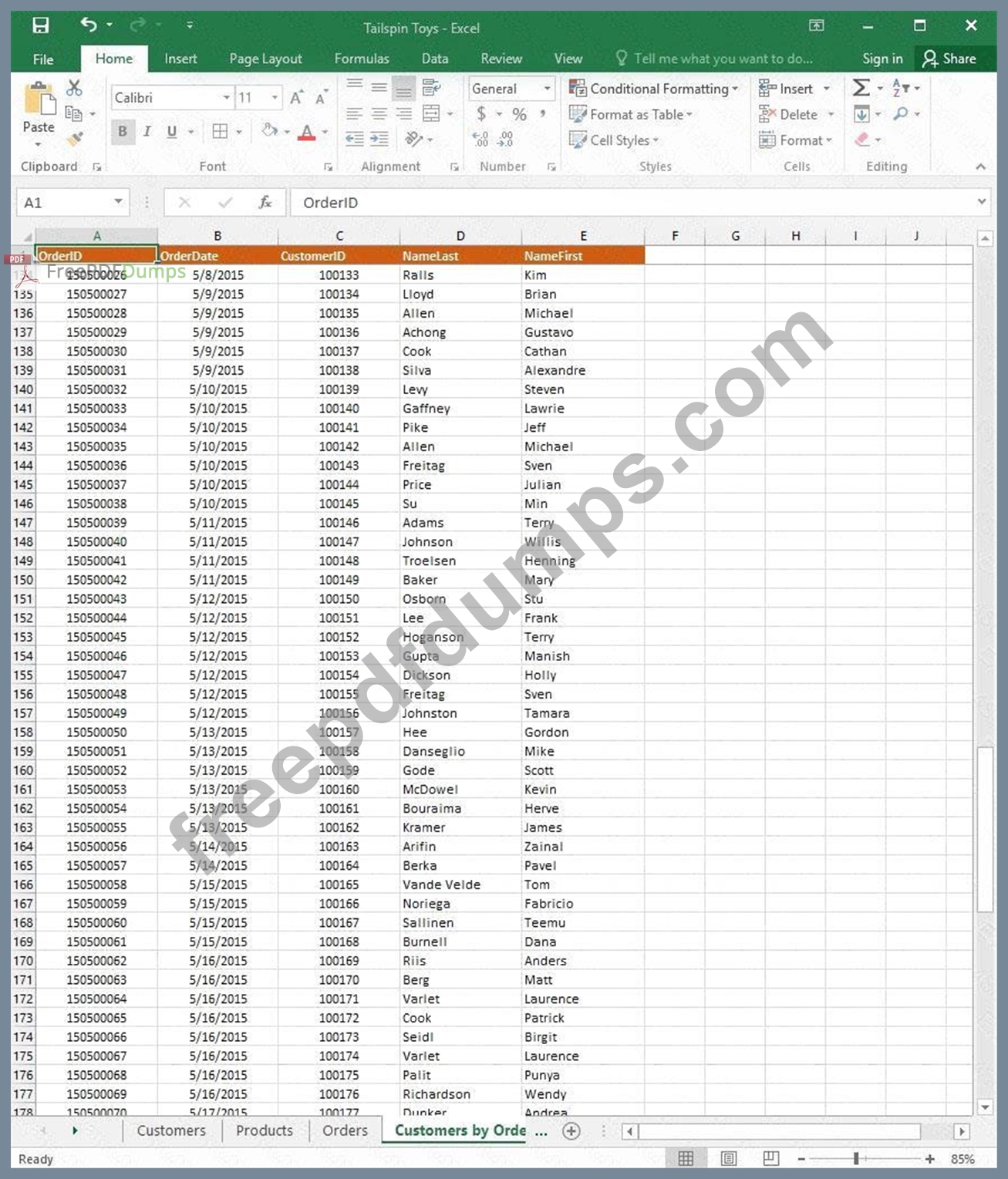This screenshot has height=1179, width=1008.
Task: Apply comma style number format
Action: click(x=543, y=114)
